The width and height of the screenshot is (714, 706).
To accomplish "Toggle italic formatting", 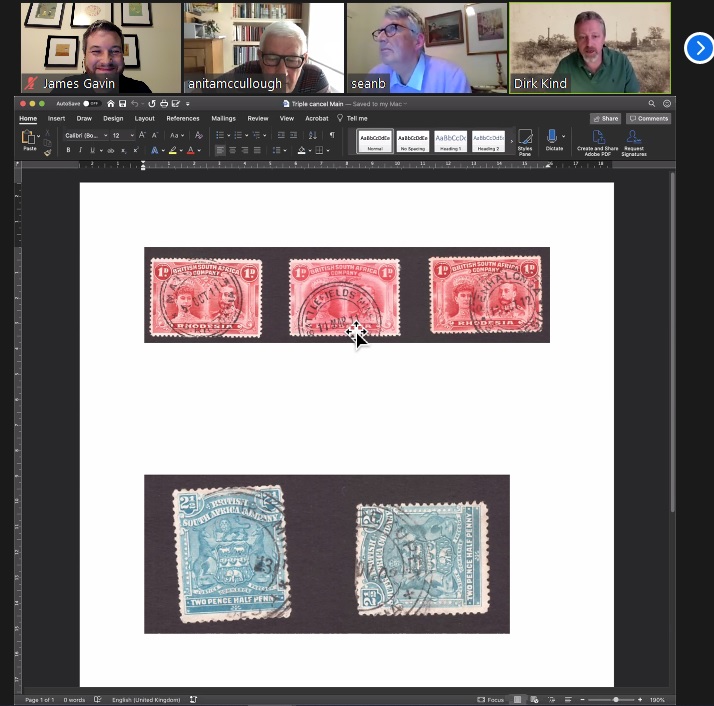I will (x=80, y=150).
